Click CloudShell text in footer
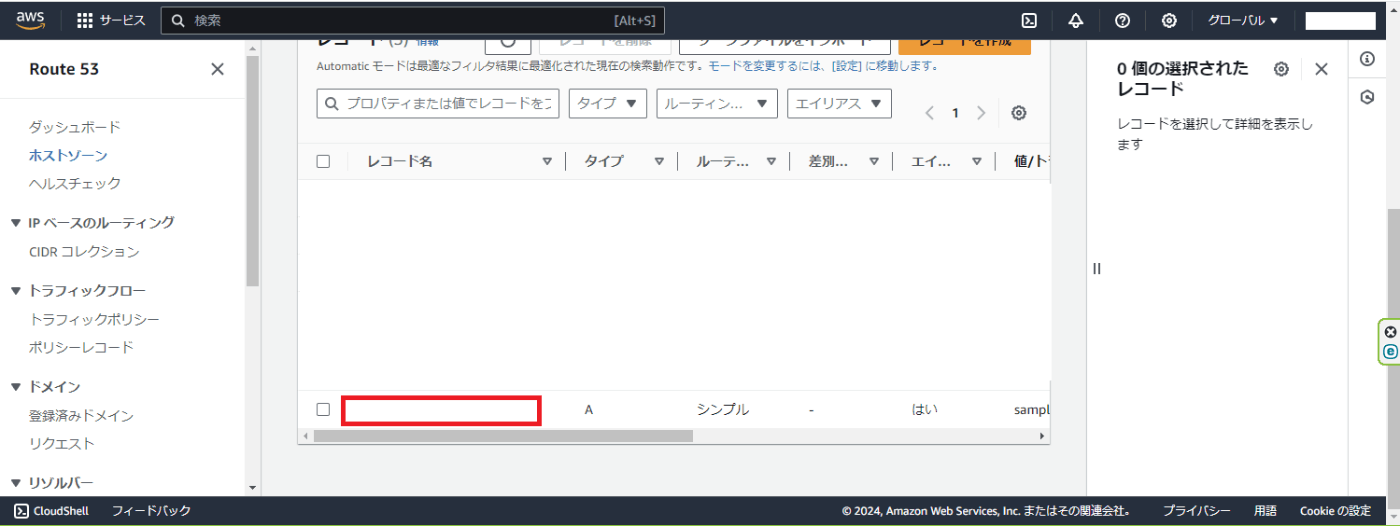 [61, 511]
